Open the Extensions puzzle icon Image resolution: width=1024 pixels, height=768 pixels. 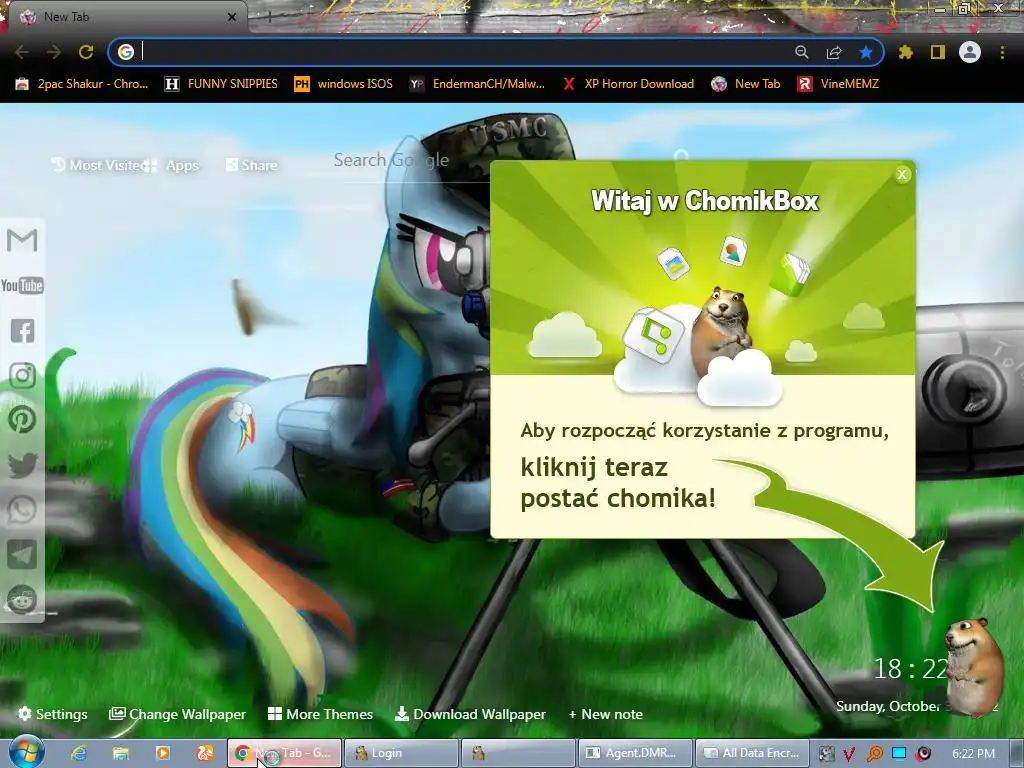pyautogui.click(x=906, y=52)
